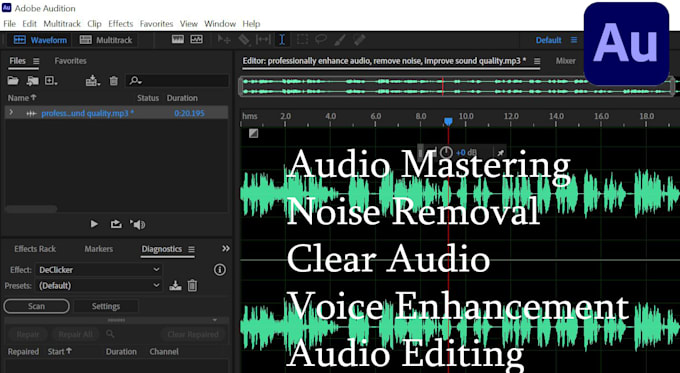Switch to the Diagnostics tab

(161, 249)
